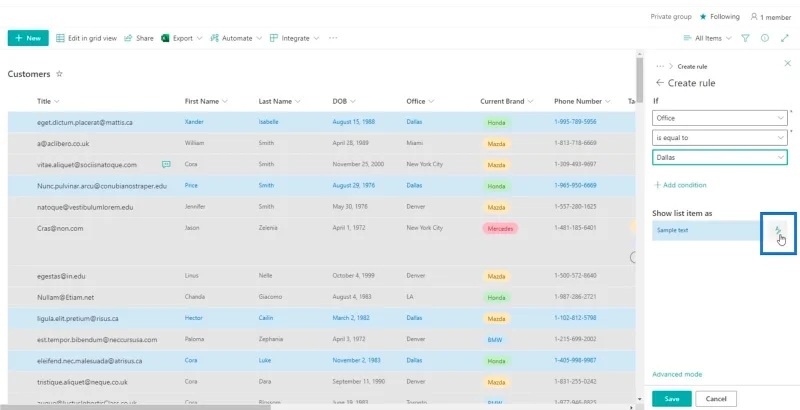
Task: Open the Integrate dropdown
Action: coord(294,38)
